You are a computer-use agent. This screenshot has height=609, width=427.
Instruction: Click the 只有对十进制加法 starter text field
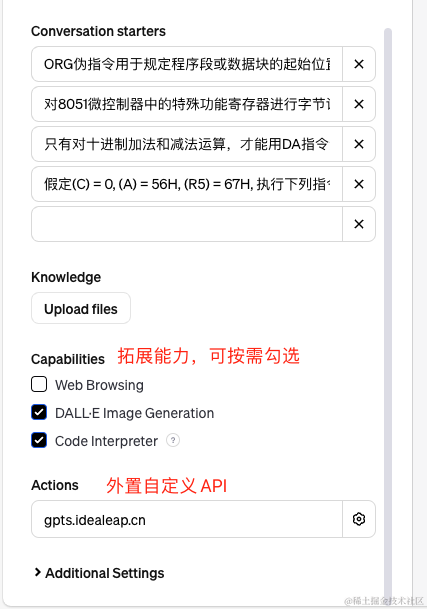(187, 144)
